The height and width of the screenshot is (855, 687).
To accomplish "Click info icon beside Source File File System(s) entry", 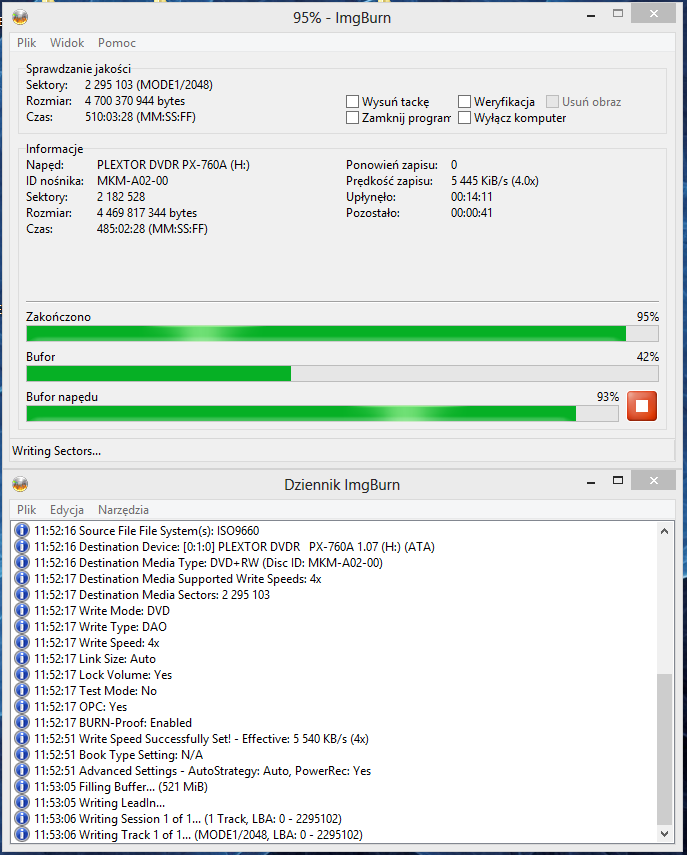I will (22, 530).
